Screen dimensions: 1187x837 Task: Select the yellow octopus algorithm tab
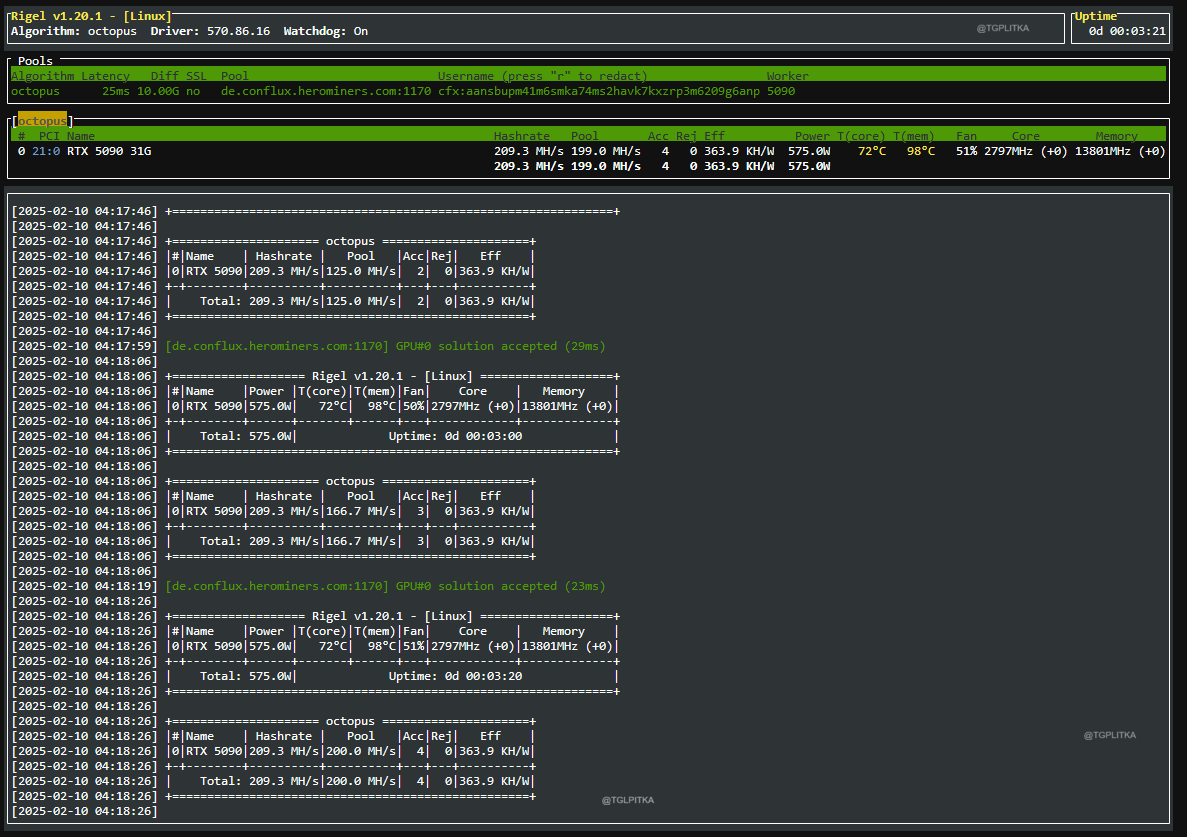click(42, 121)
